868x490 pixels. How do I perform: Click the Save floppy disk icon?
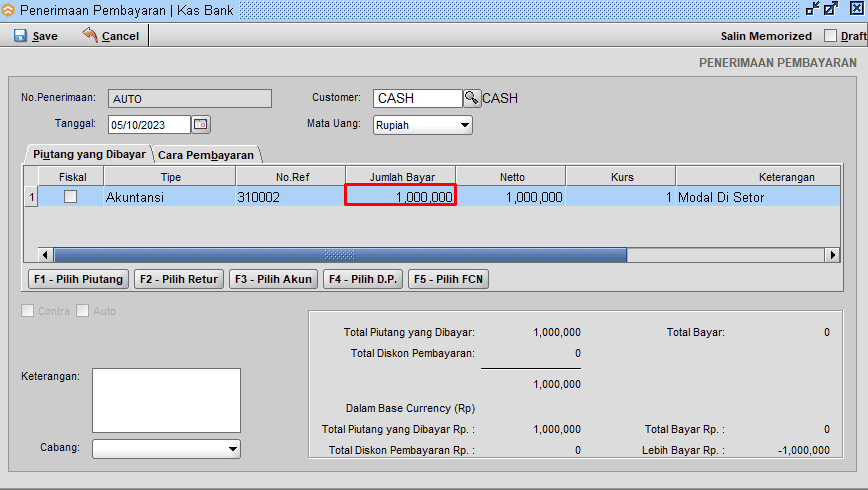[20, 35]
